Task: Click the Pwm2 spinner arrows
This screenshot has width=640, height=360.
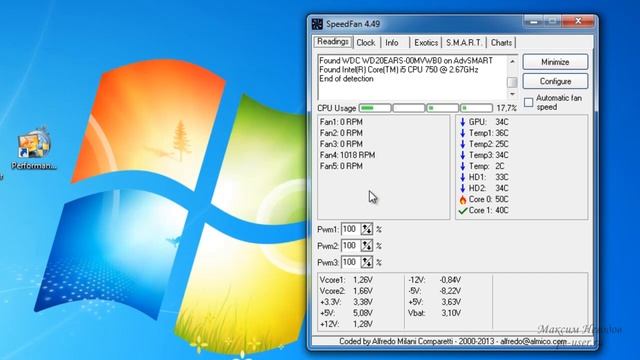Action: click(x=367, y=246)
